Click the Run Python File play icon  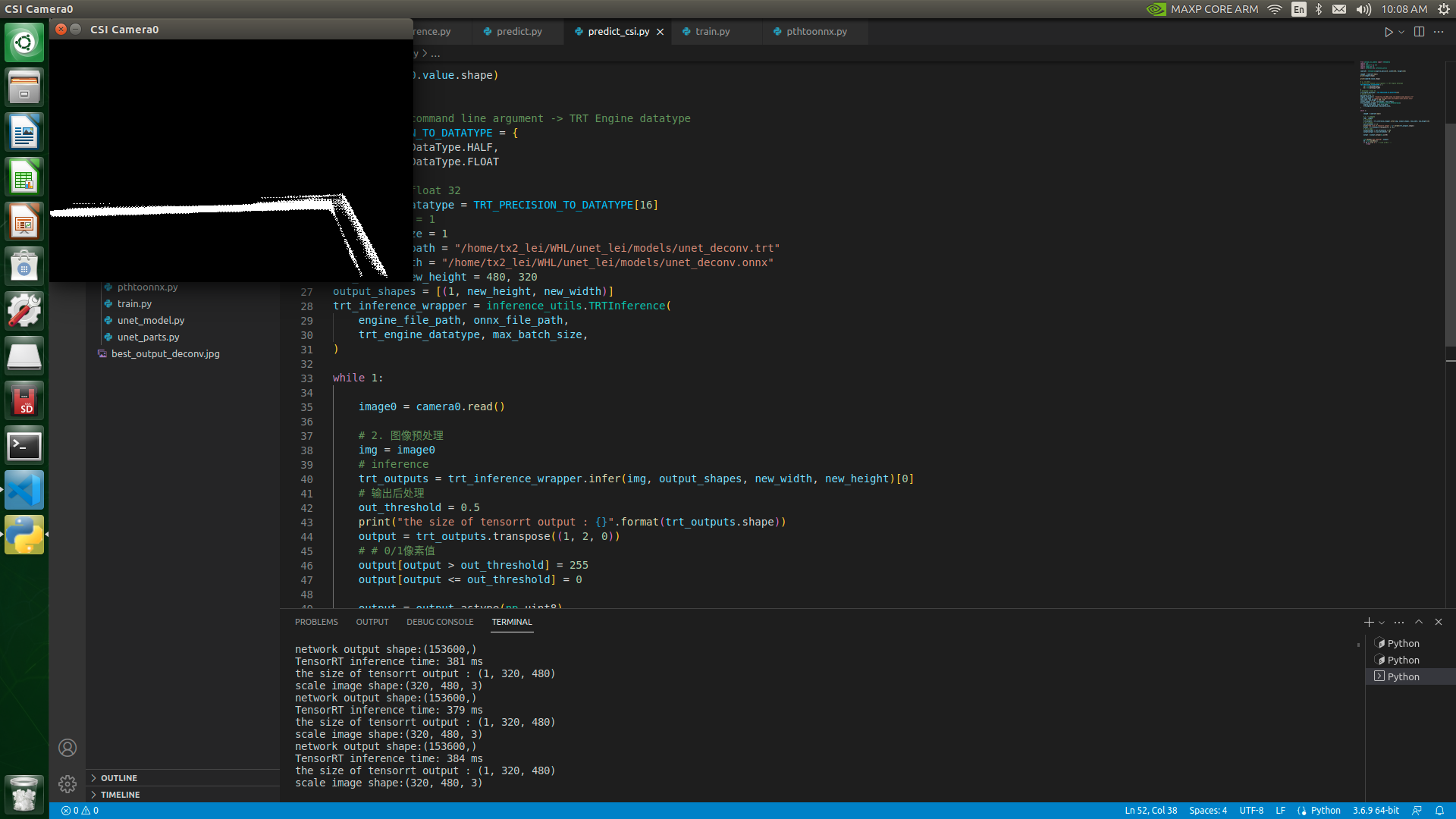(1388, 32)
